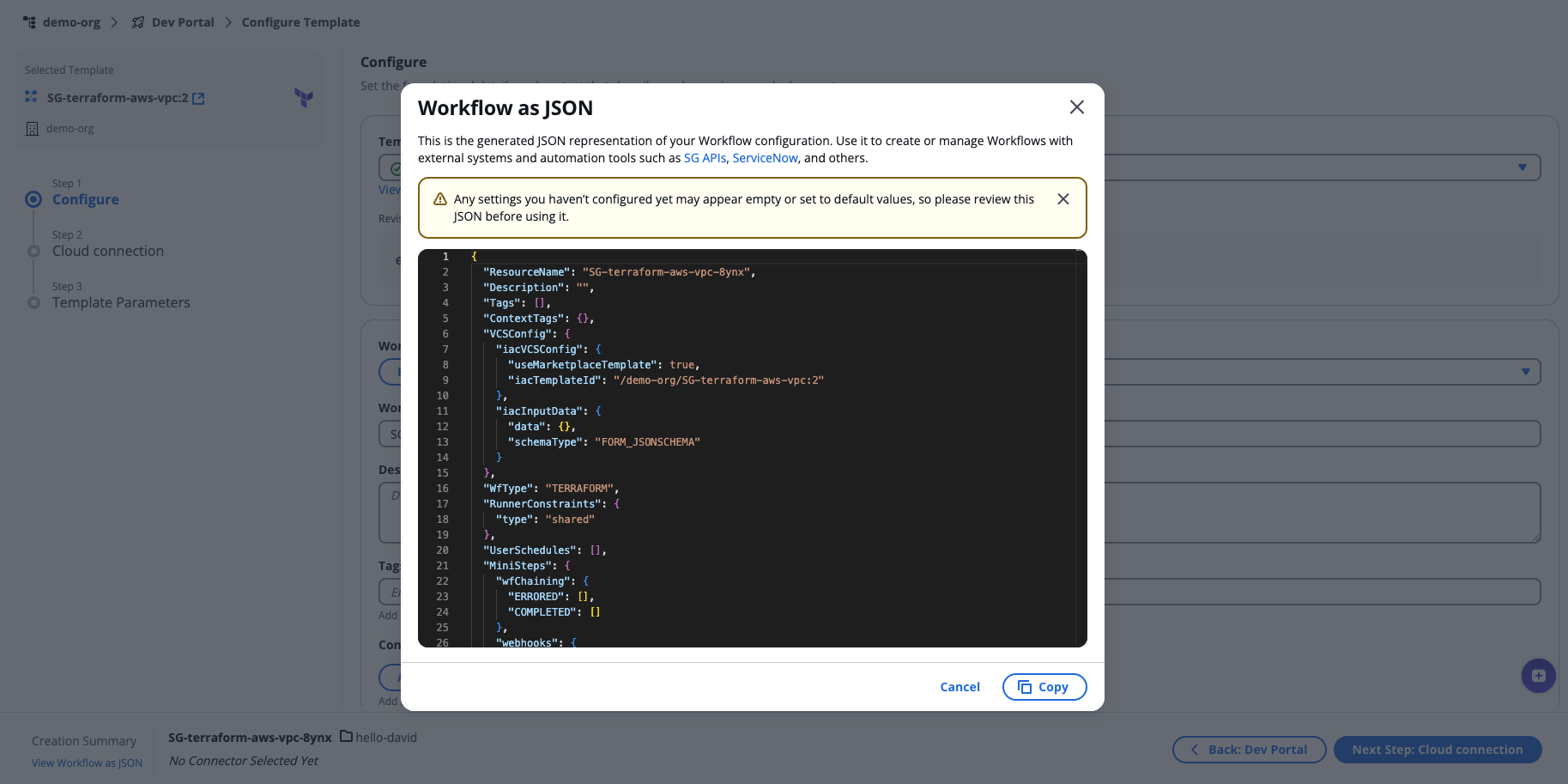Click the rocket icon beside Dev Portal
1568x784 pixels.
pos(137,21)
